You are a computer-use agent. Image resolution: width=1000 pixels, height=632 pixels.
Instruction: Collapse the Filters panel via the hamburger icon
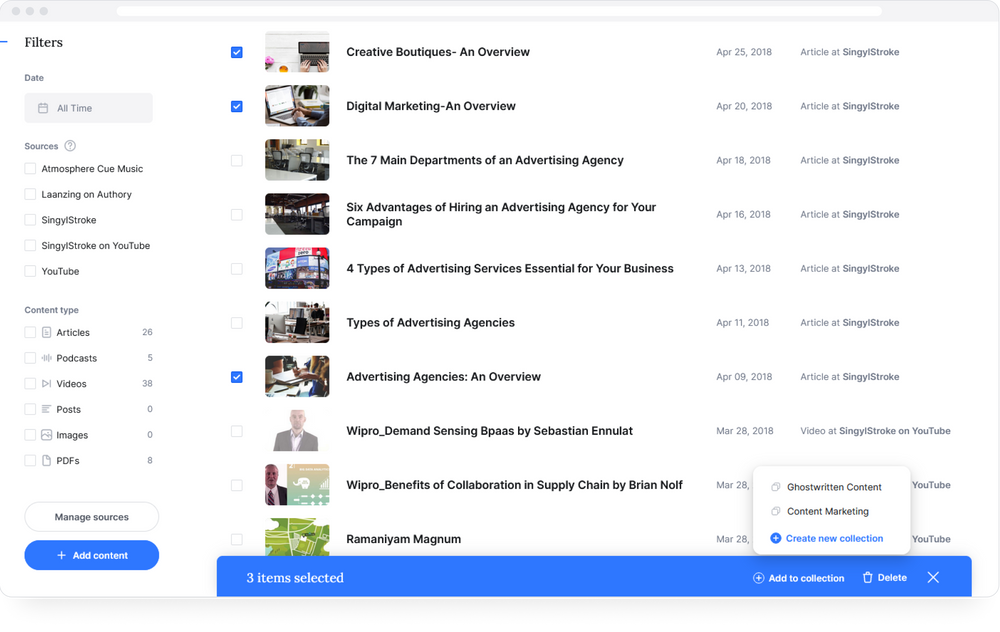click(x=6, y=42)
